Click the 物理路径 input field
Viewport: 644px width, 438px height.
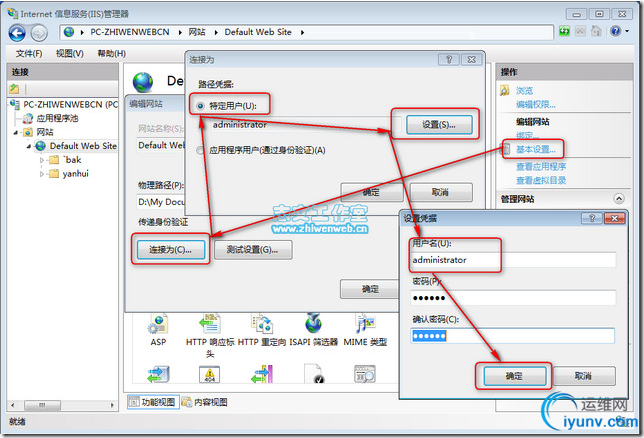[x=161, y=202]
